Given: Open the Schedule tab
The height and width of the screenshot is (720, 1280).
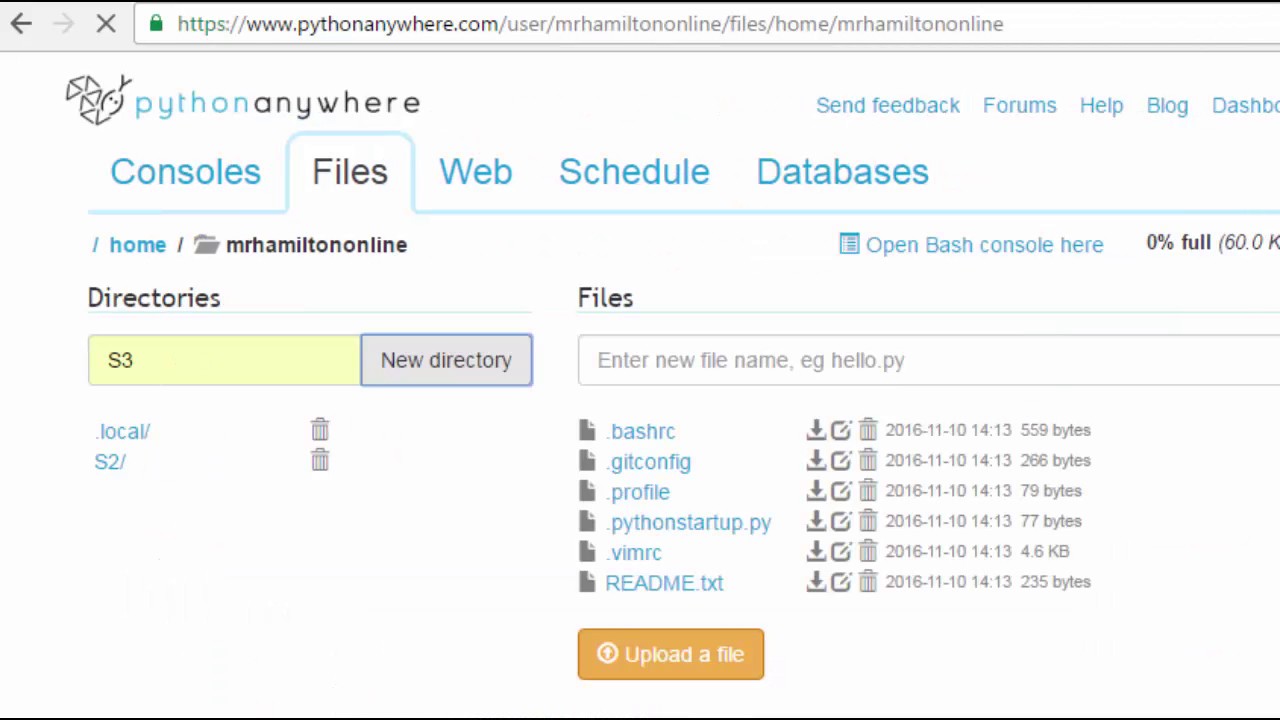Looking at the screenshot, I should click(634, 172).
